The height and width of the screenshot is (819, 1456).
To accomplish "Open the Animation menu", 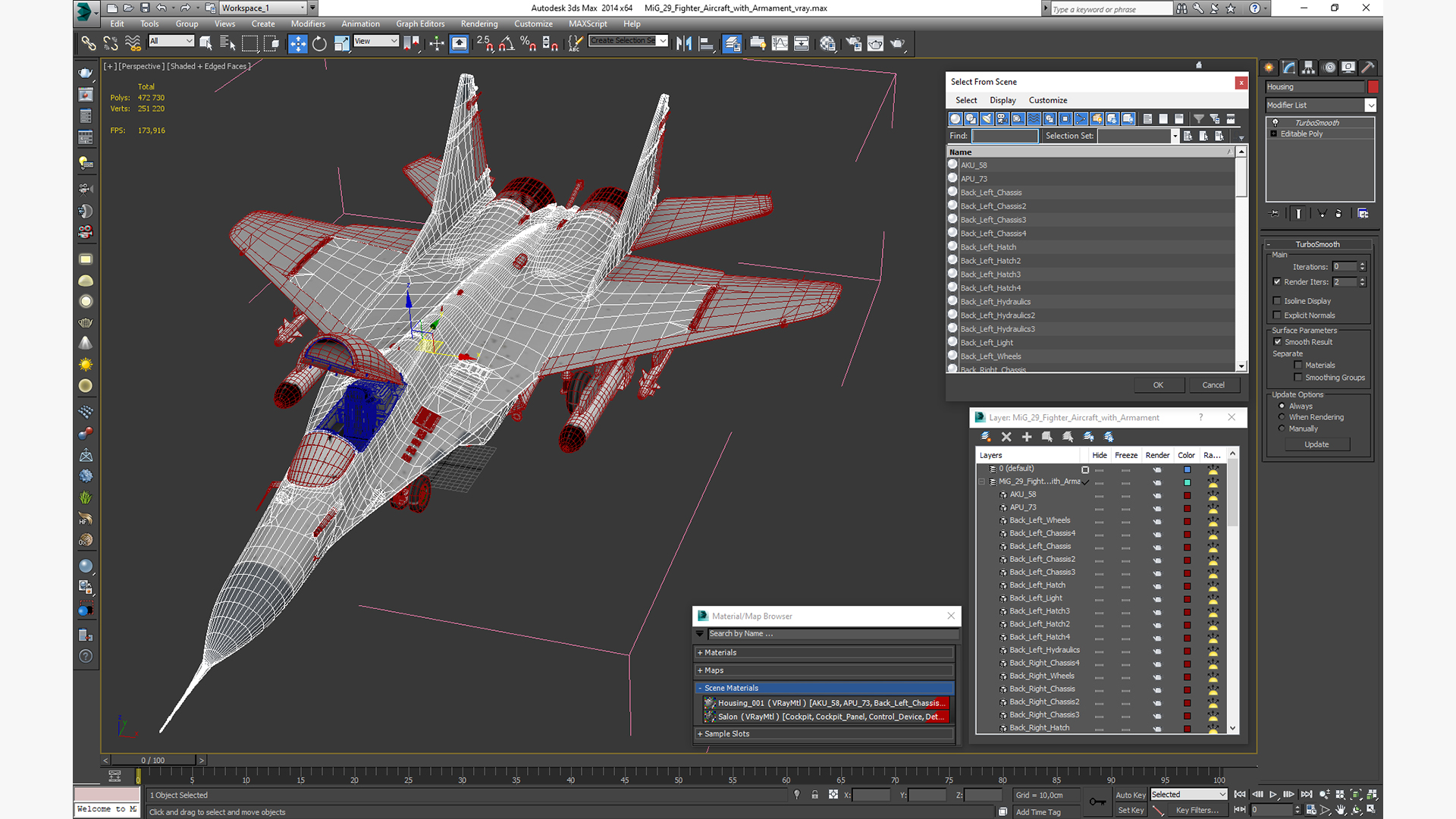I will 360,24.
